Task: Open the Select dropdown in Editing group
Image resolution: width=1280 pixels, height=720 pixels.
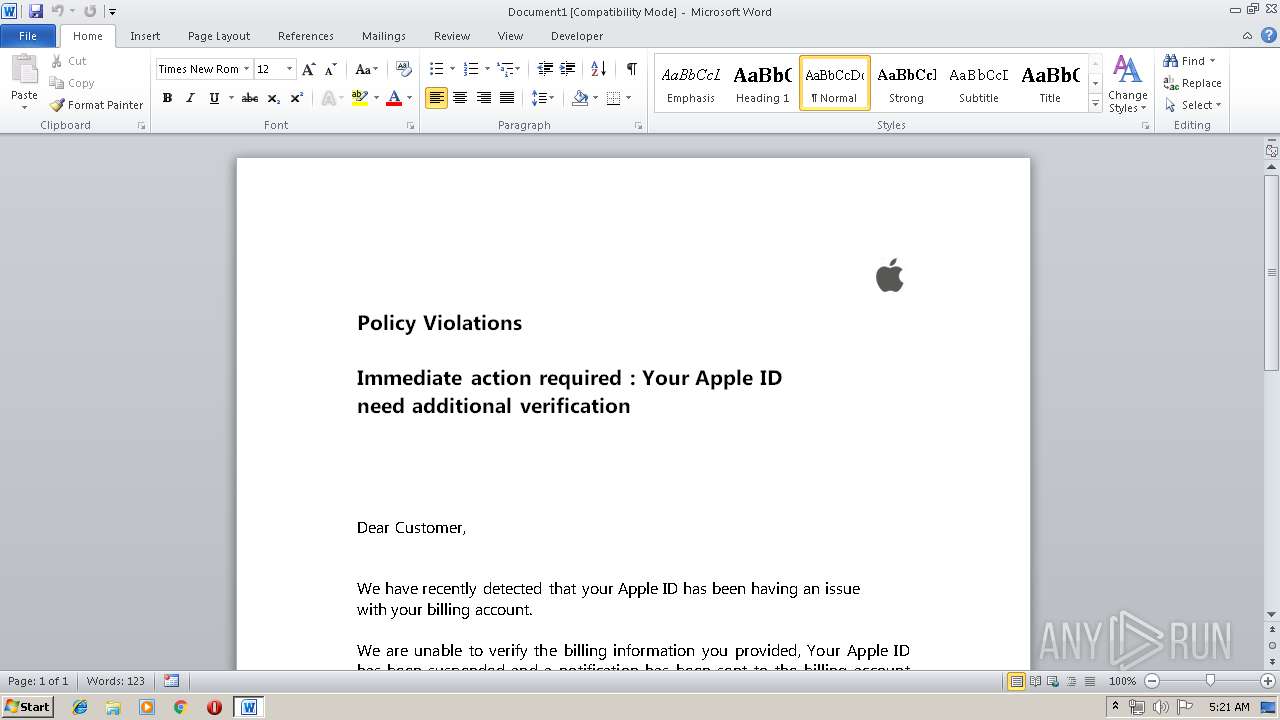Action: [x=1193, y=105]
